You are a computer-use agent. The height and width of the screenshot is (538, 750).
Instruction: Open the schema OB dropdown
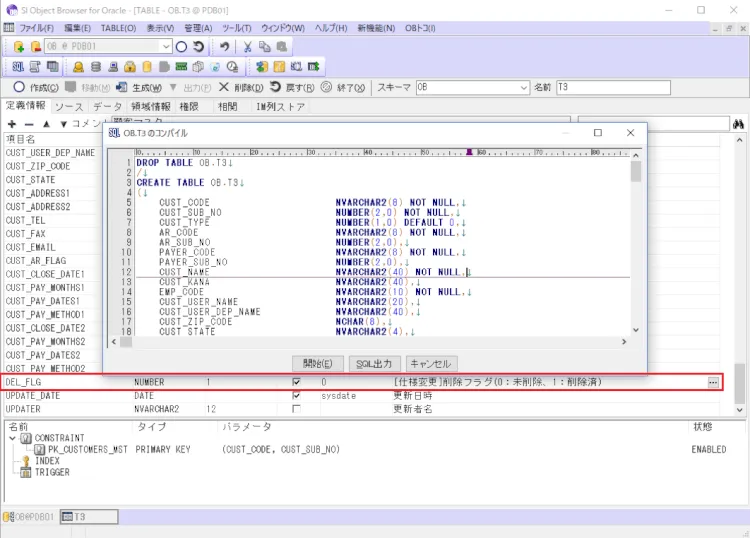tap(523, 88)
